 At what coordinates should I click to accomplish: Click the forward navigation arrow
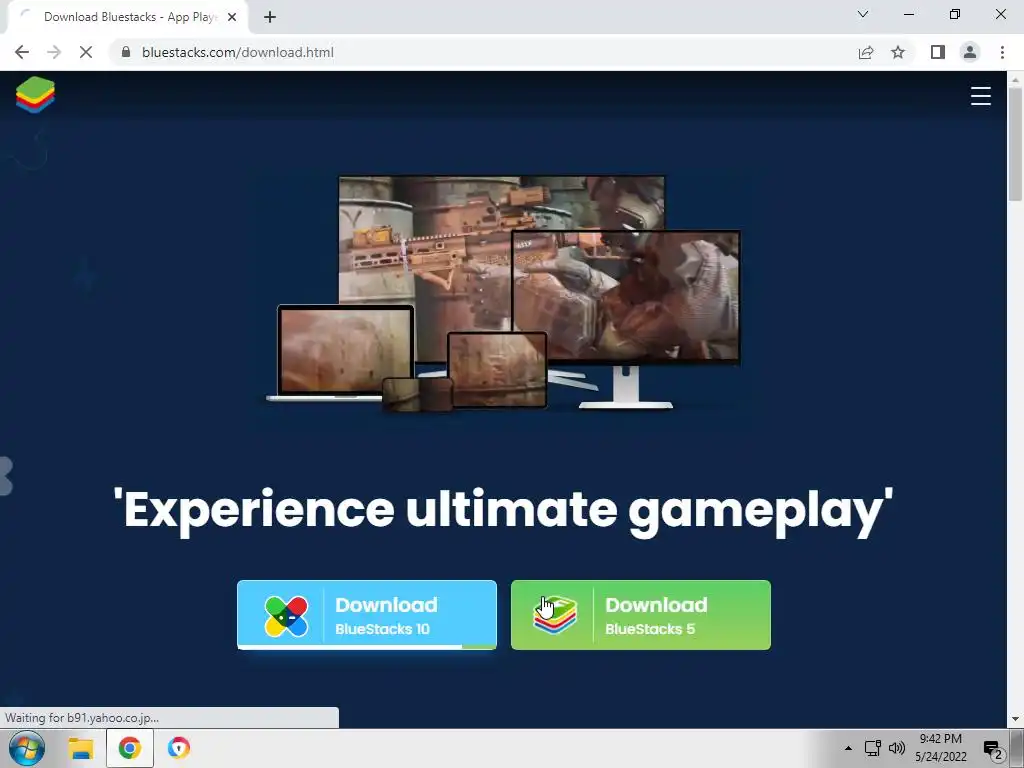tap(54, 52)
